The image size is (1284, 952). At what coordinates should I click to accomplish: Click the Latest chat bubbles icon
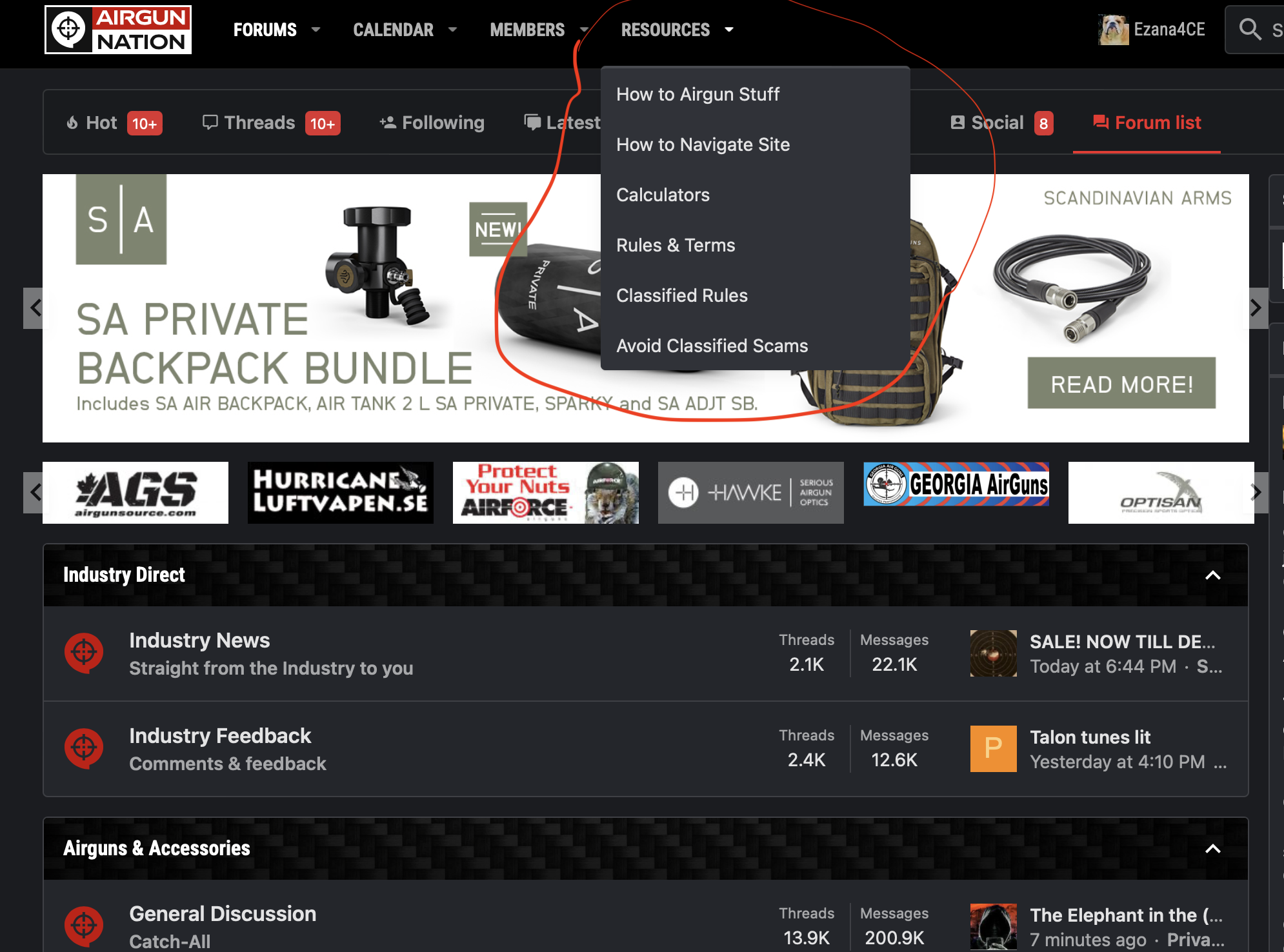pos(532,123)
